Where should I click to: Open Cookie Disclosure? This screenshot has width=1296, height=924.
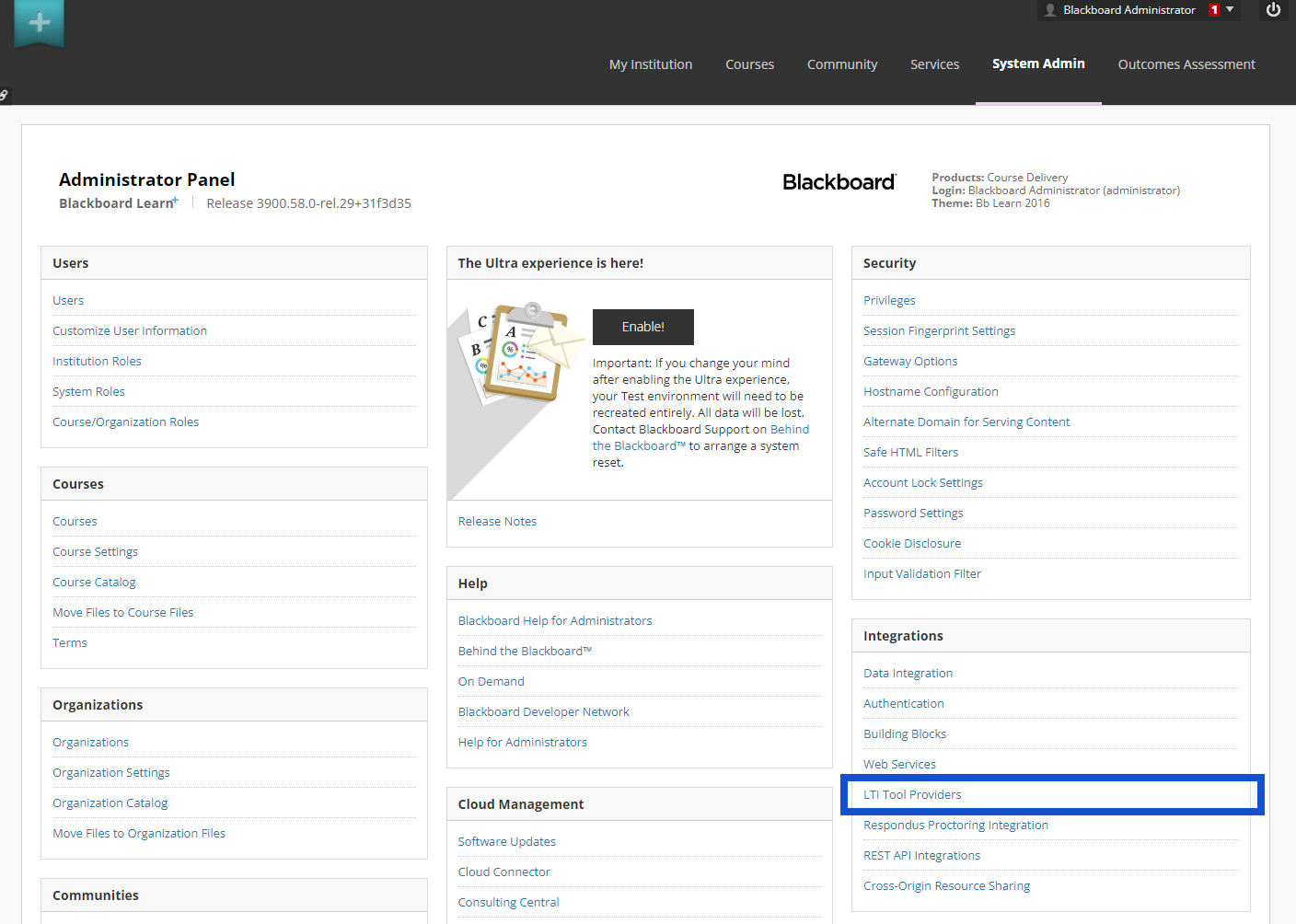click(x=912, y=544)
